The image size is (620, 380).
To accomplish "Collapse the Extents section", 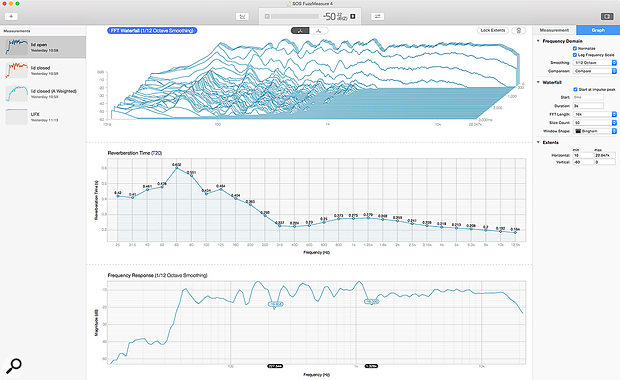I will click(x=538, y=142).
